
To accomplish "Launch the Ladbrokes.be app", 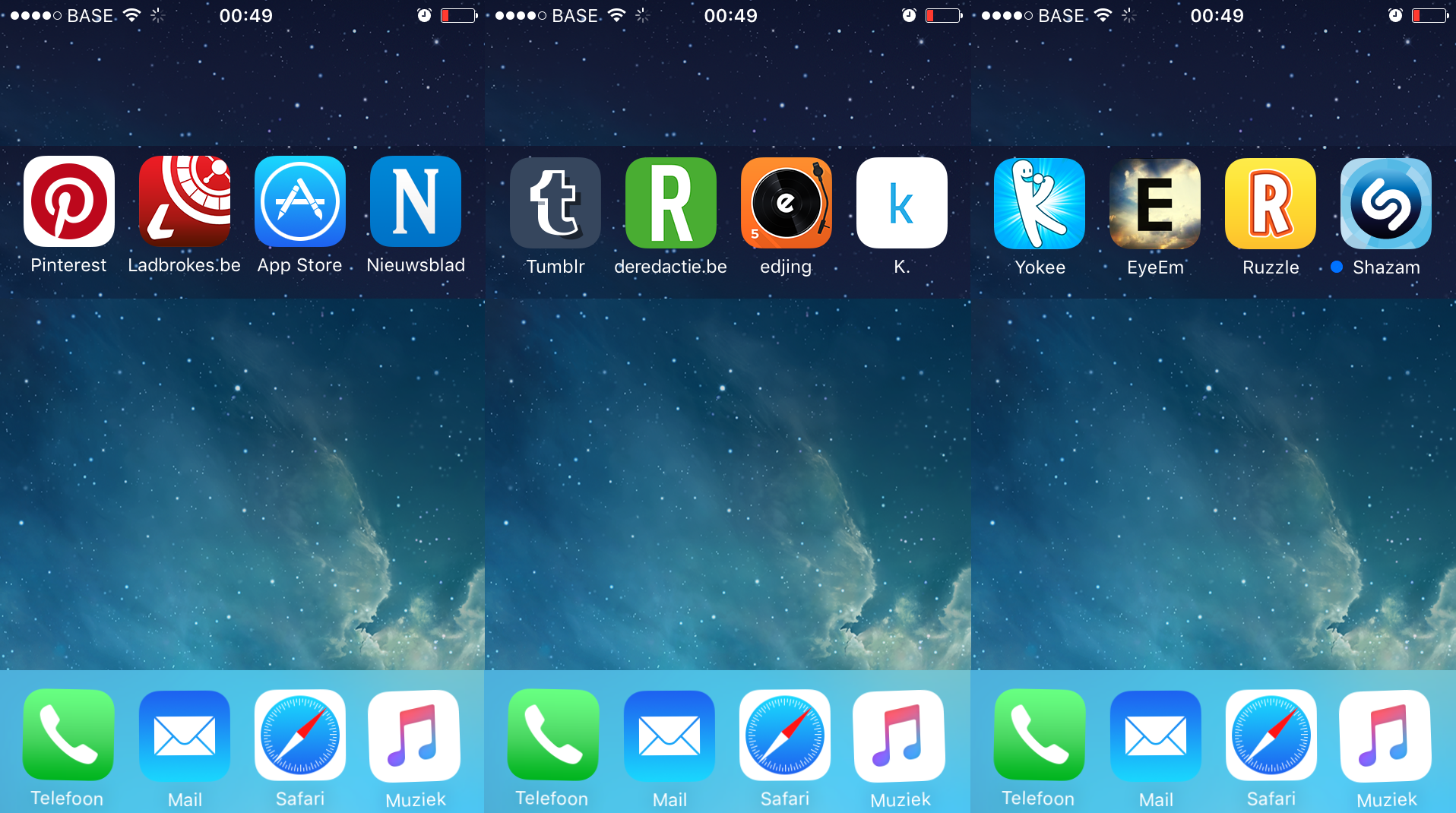I will (x=185, y=201).
